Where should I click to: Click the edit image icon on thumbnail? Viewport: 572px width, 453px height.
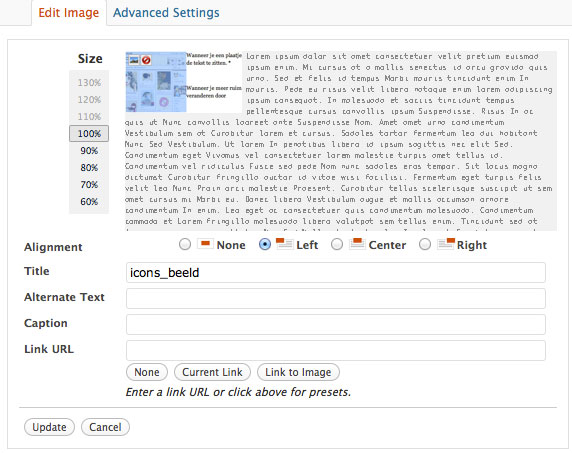[134, 60]
